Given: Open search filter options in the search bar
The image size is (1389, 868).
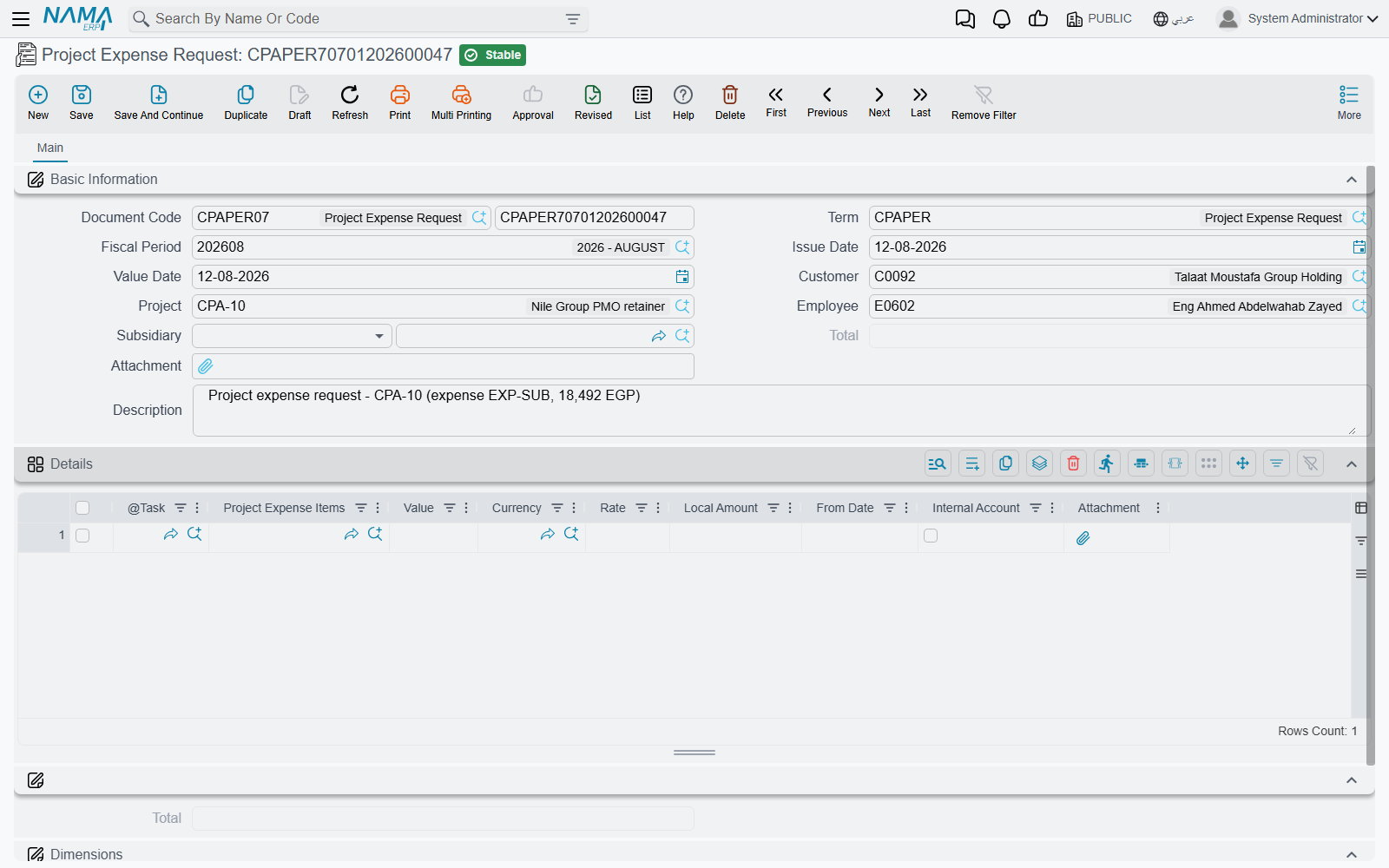Looking at the screenshot, I should (x=573, y=19).
